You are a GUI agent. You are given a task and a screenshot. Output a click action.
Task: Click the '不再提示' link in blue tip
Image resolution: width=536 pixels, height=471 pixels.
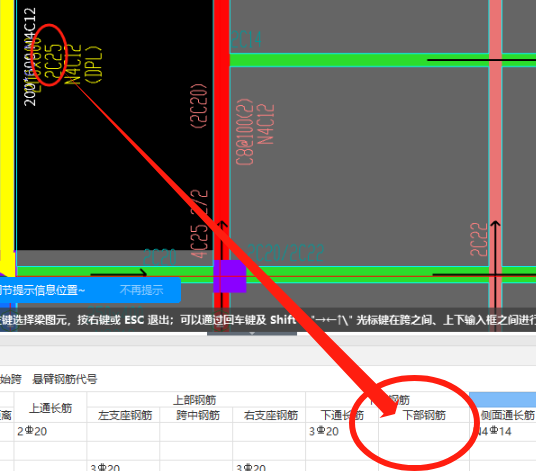[141, 290]
